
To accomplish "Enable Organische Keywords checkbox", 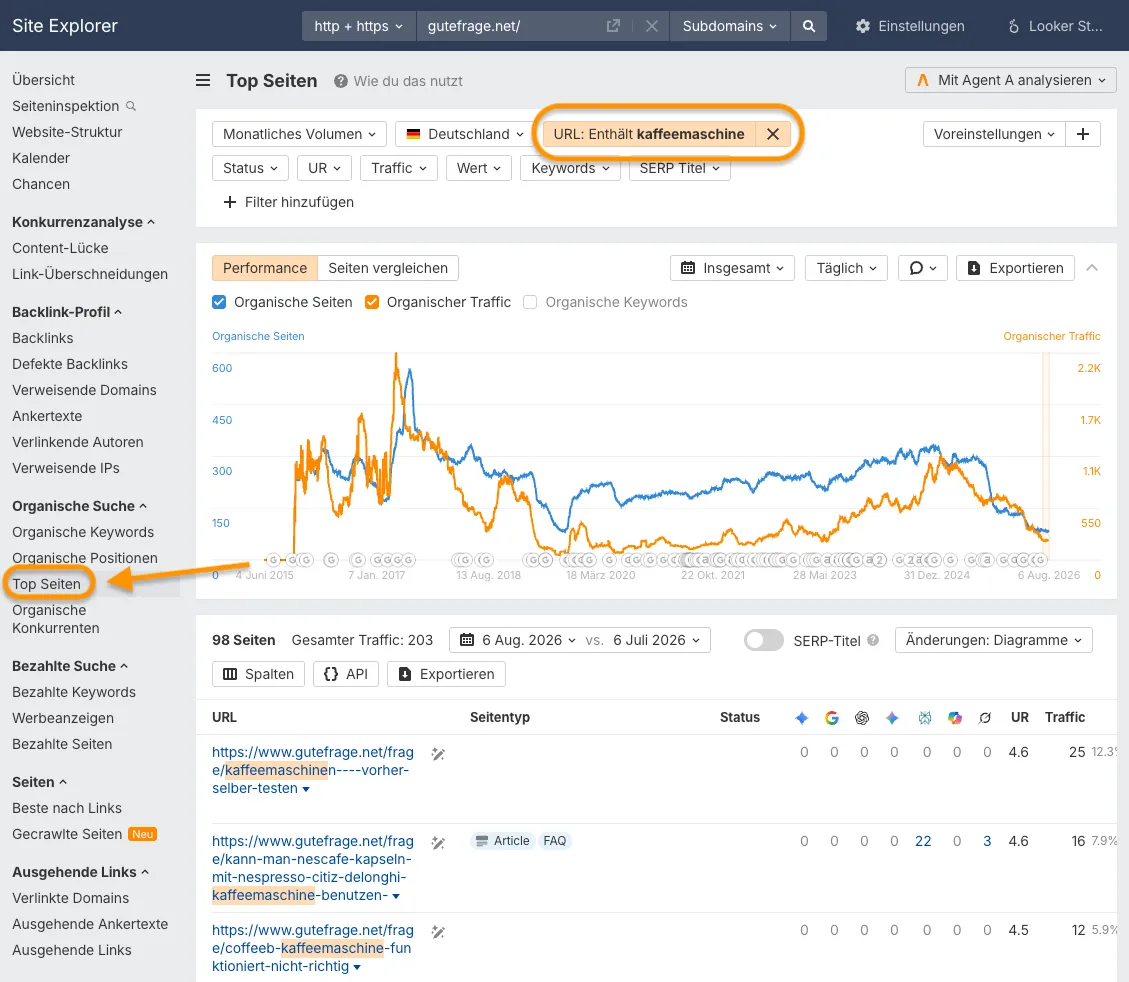I will tap(530, 302).
